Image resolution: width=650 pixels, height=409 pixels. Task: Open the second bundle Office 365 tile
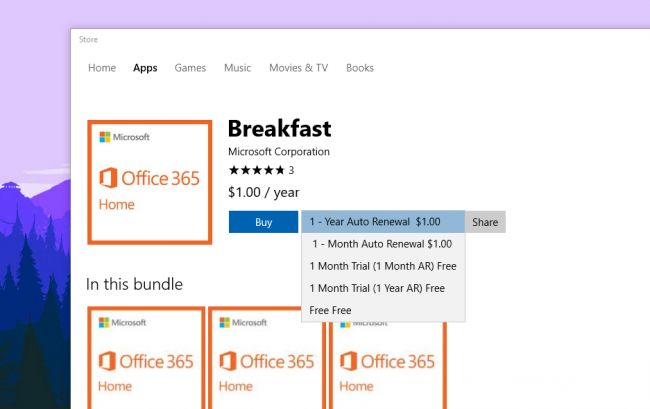pyautogui.click(x=266, y=358)
